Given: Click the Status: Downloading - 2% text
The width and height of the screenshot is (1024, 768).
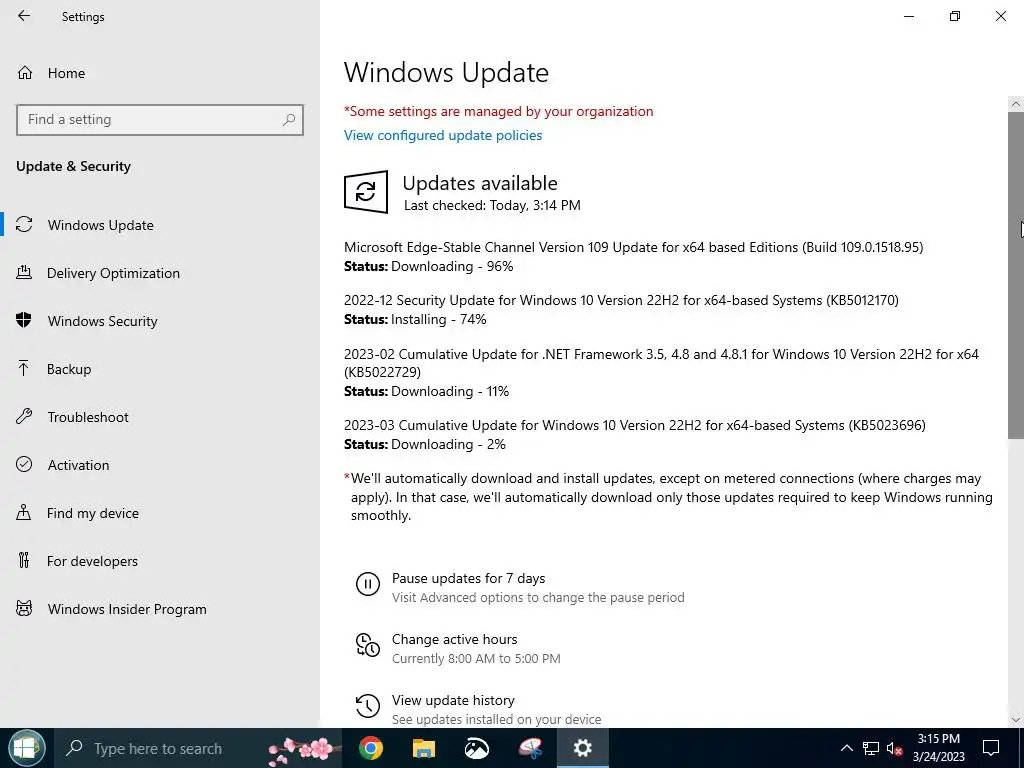Looking at the screenshot, I should (x=424, y=444).
